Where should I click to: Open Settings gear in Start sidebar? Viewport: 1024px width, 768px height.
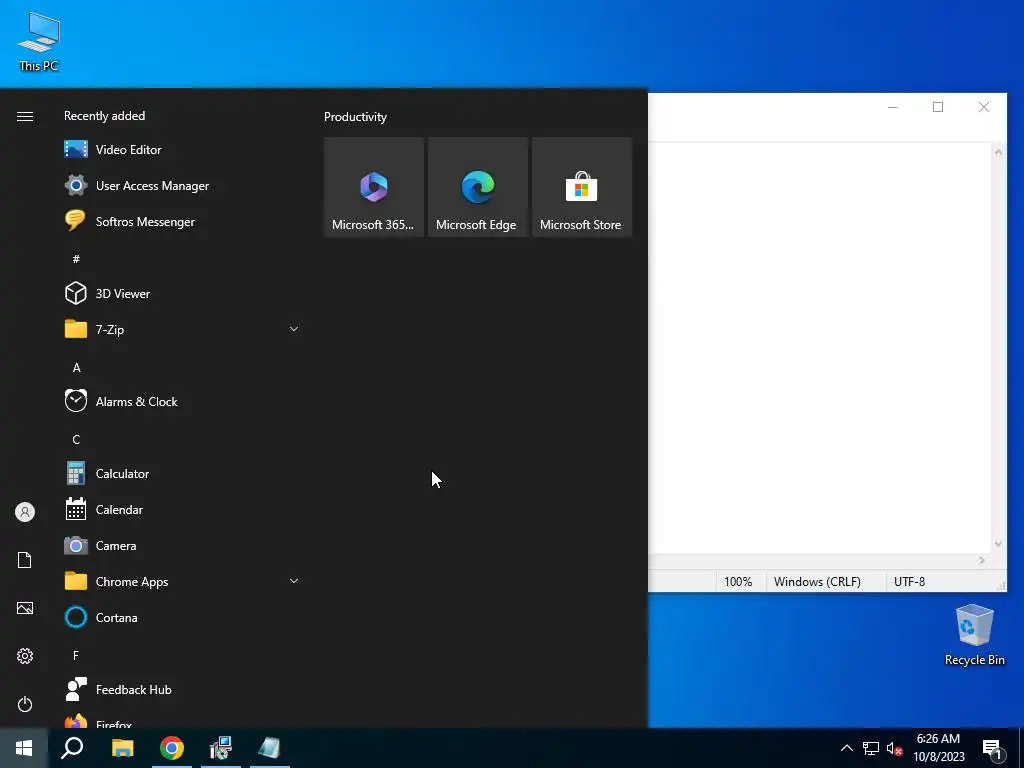click(x=25, y=656)
